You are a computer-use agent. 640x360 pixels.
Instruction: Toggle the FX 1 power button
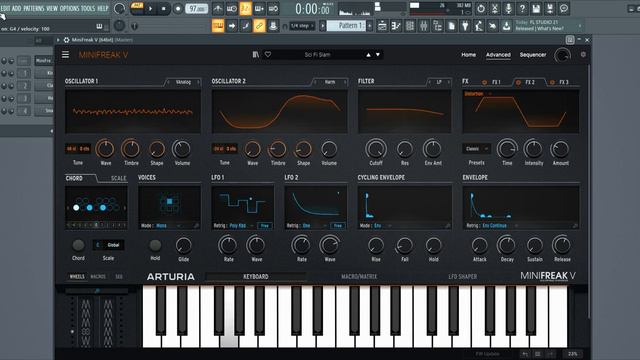click(484, 82)
